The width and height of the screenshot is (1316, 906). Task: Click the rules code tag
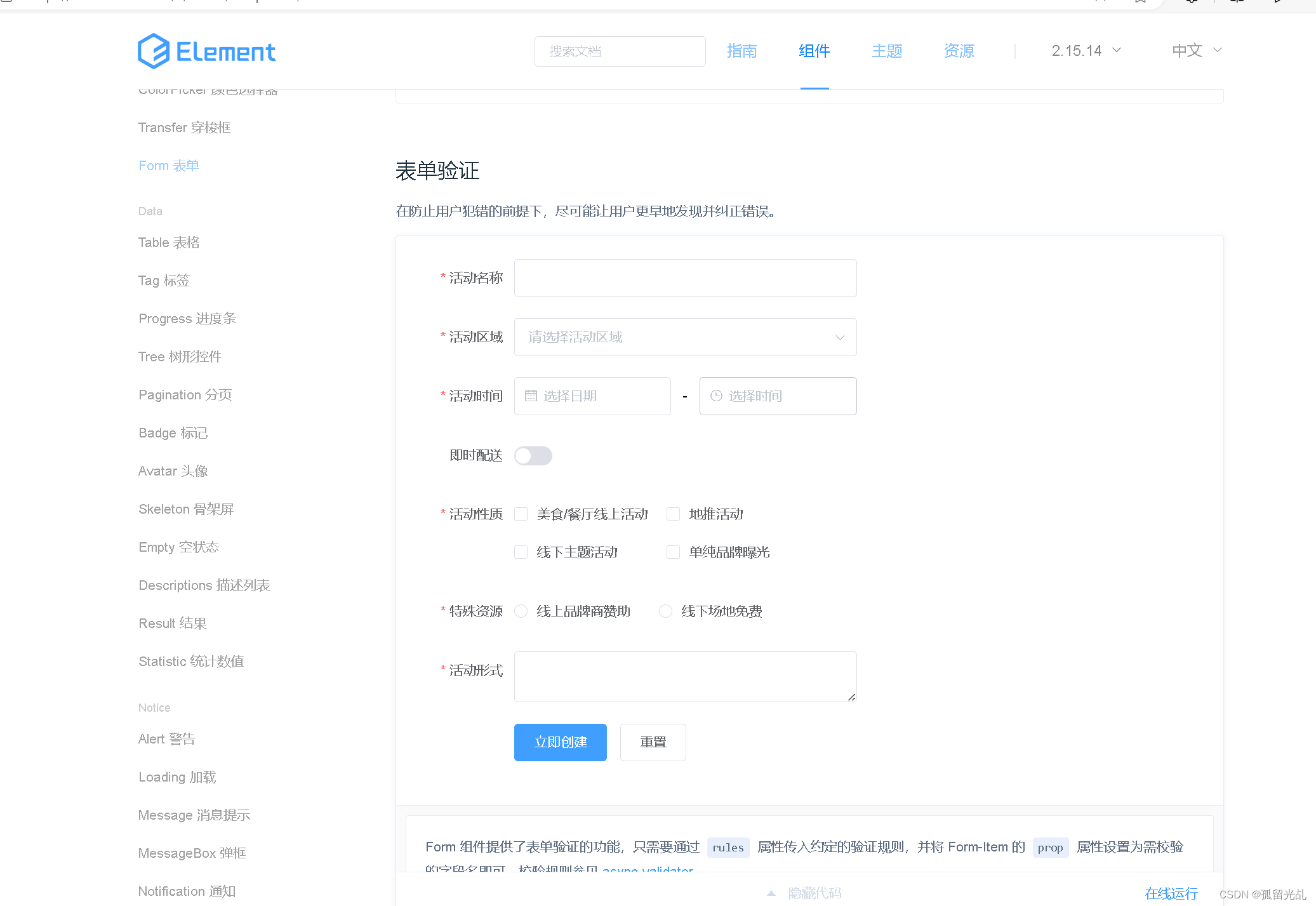coord(728,848)
